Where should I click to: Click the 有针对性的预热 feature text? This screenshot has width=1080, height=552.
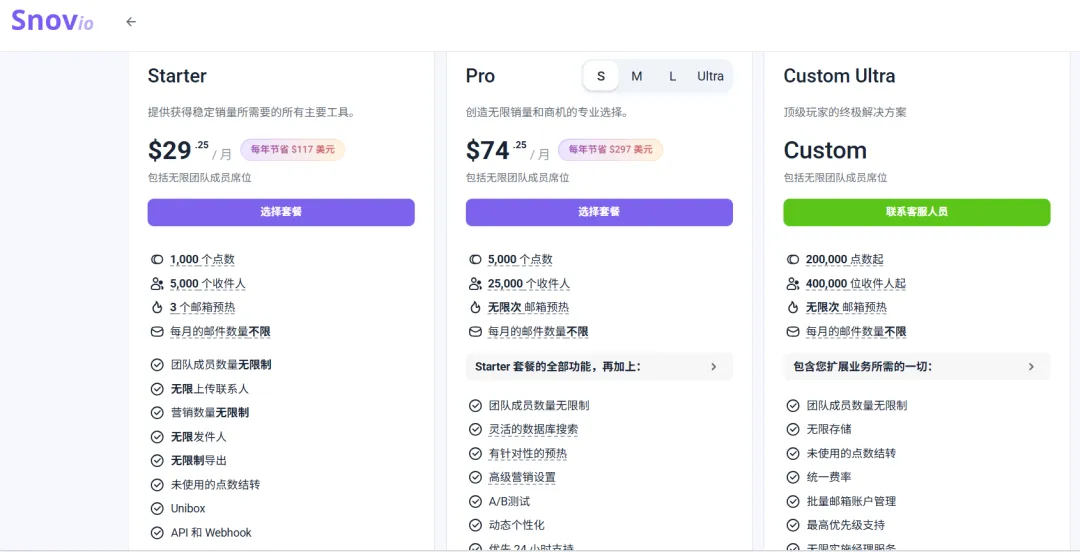point(528,453)
